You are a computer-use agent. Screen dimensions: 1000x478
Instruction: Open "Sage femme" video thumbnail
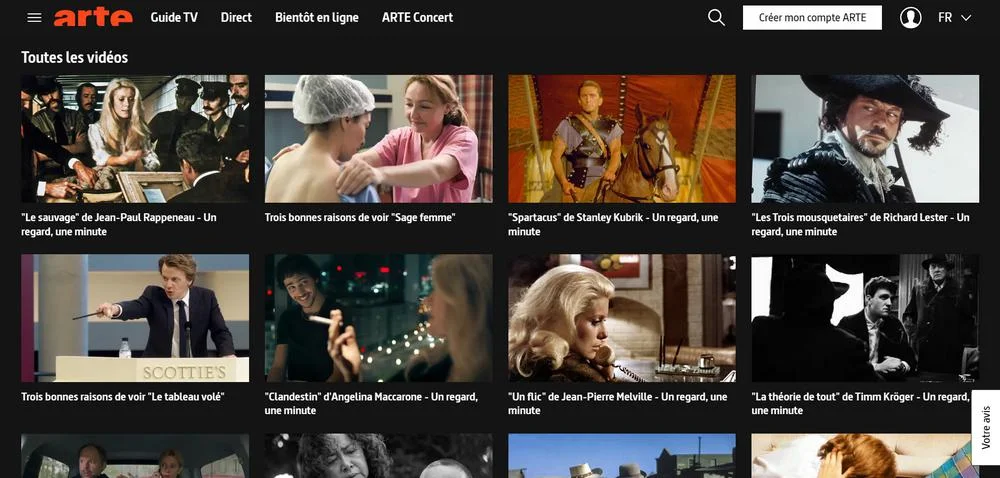point(378,139)
